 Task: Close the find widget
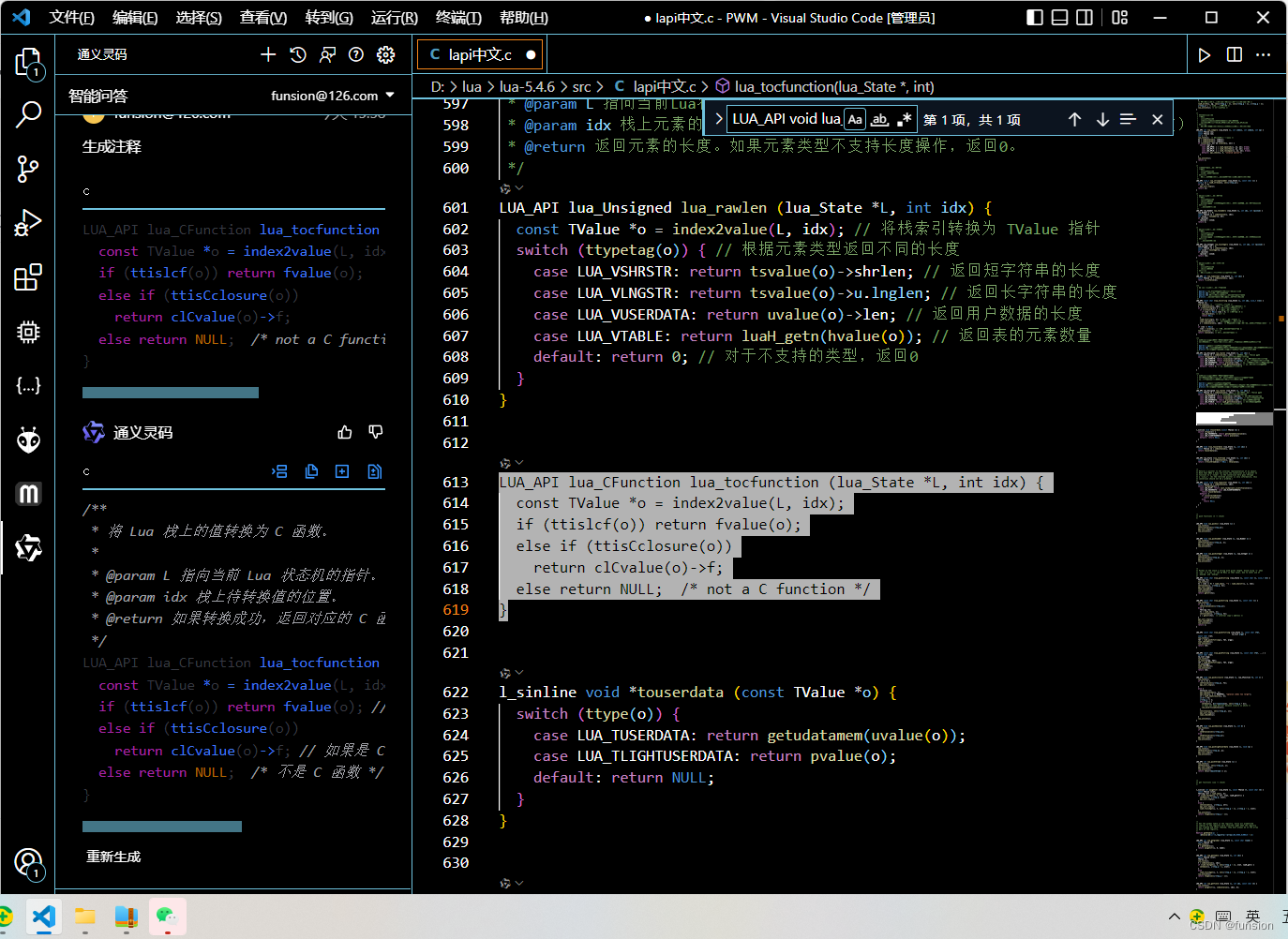pos(1158,119)
